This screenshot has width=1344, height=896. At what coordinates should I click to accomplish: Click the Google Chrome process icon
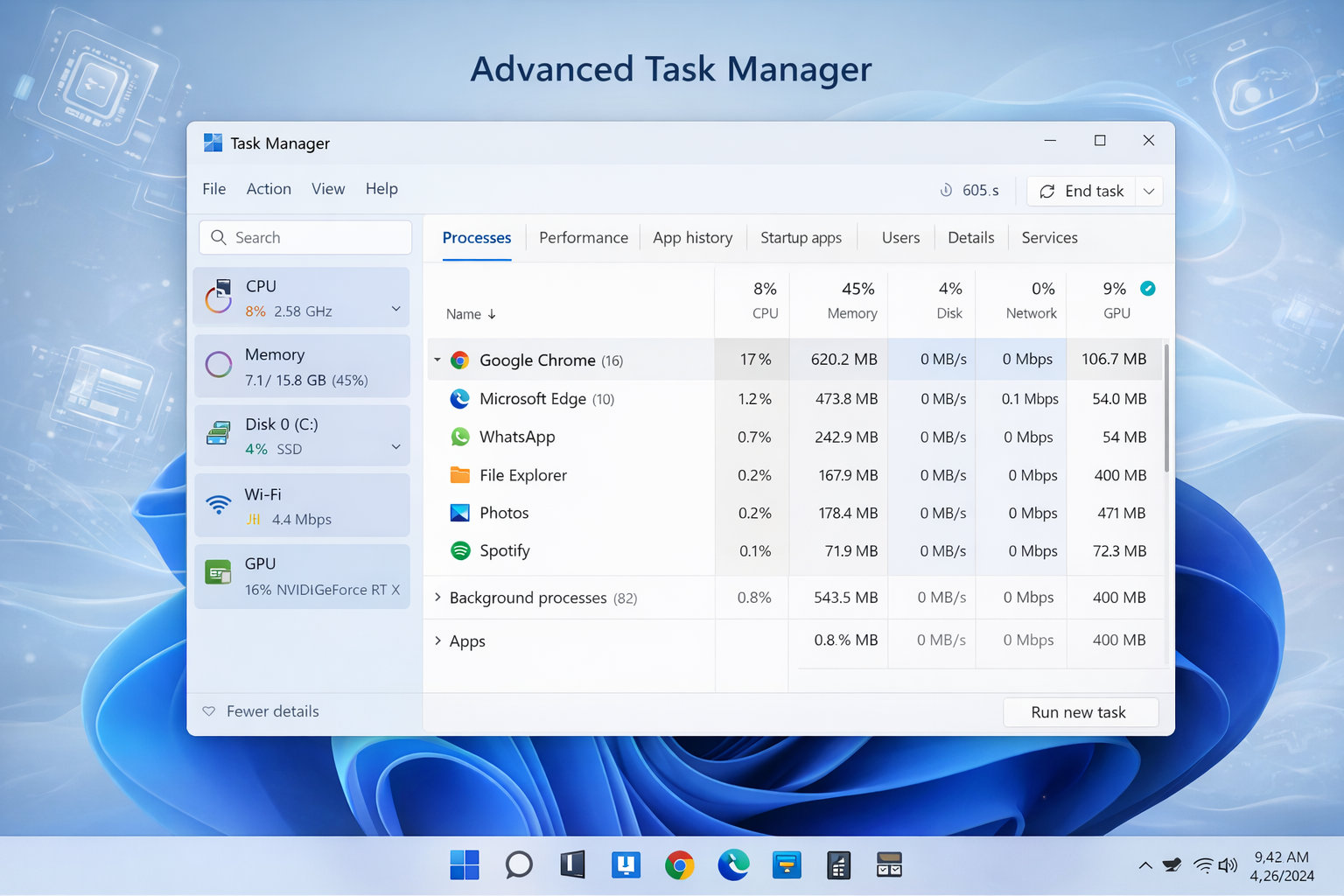point(459,360)
